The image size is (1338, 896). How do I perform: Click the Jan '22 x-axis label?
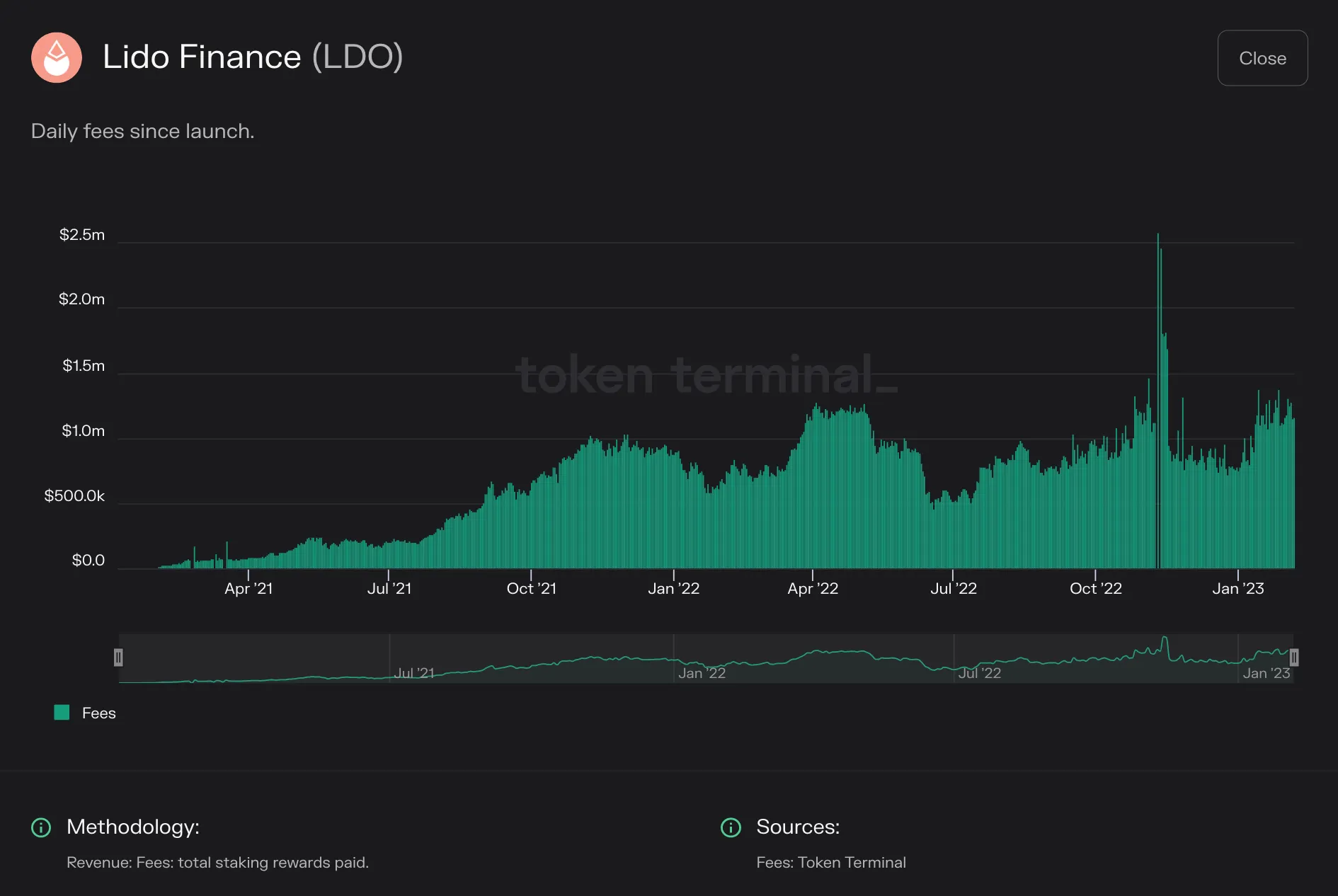[674, 589]
